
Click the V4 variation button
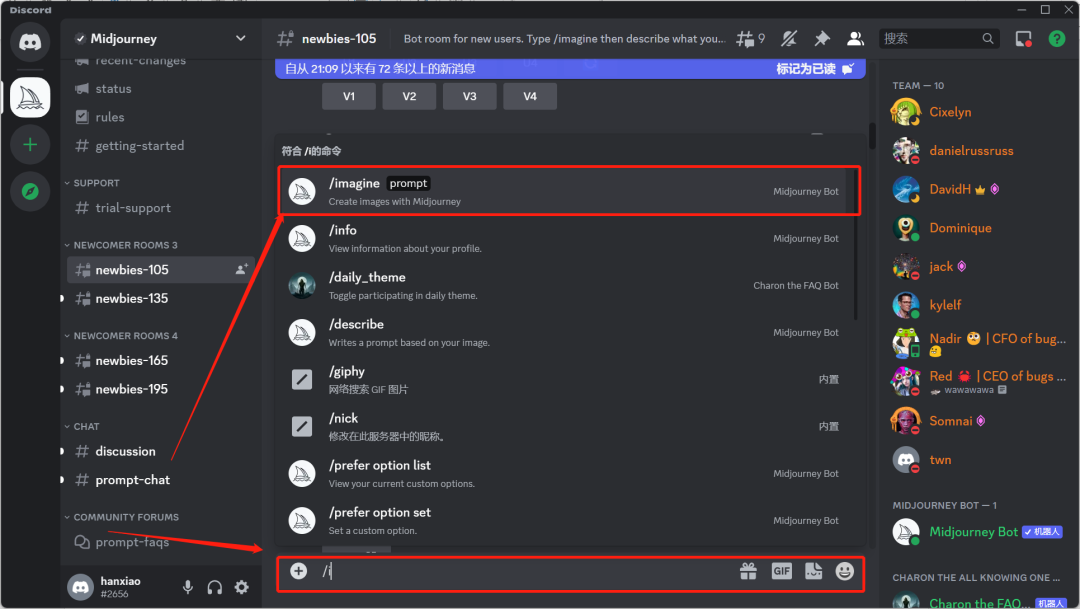[x=530, y=96]
